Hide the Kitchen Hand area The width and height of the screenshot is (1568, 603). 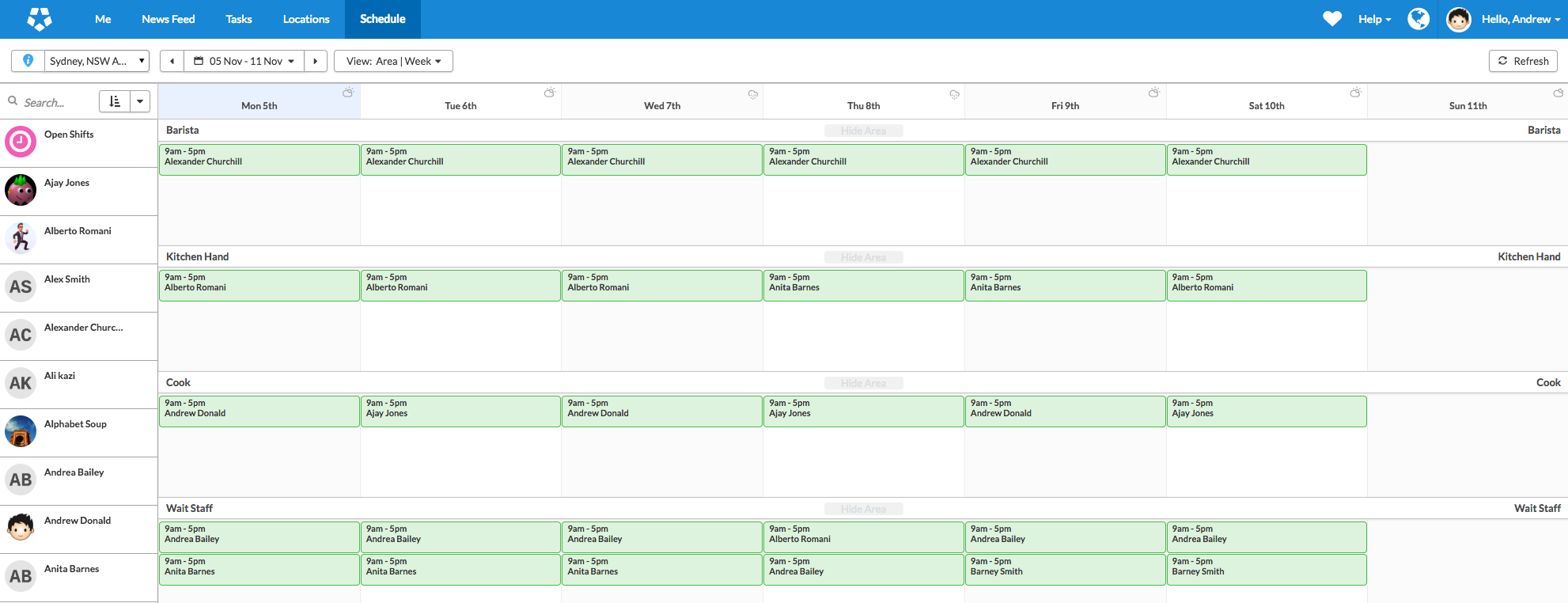(863, 257)
